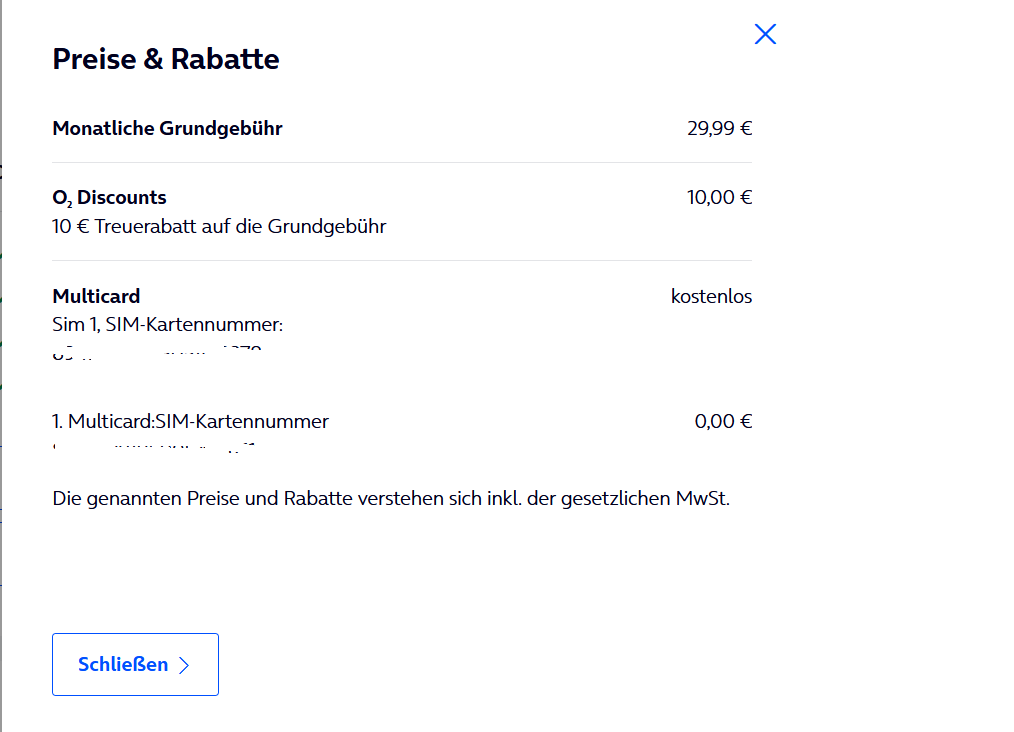Click divider line below Monatliche Grundgebühr

point(402,162)
